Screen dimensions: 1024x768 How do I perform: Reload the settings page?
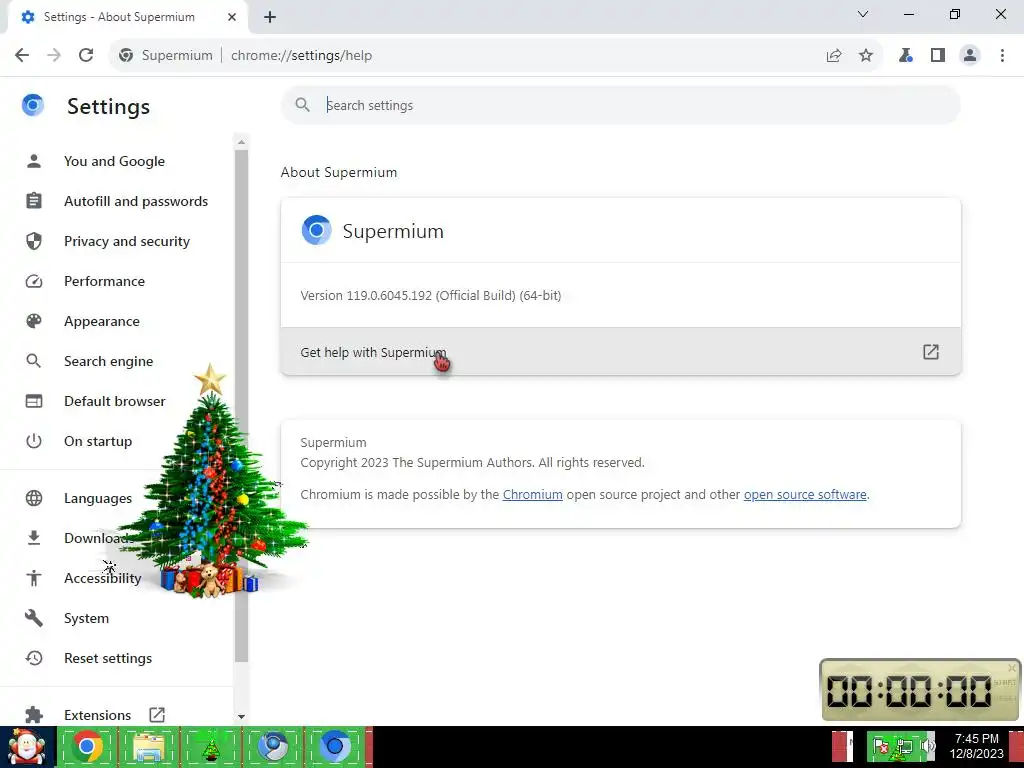pos(86,56)
